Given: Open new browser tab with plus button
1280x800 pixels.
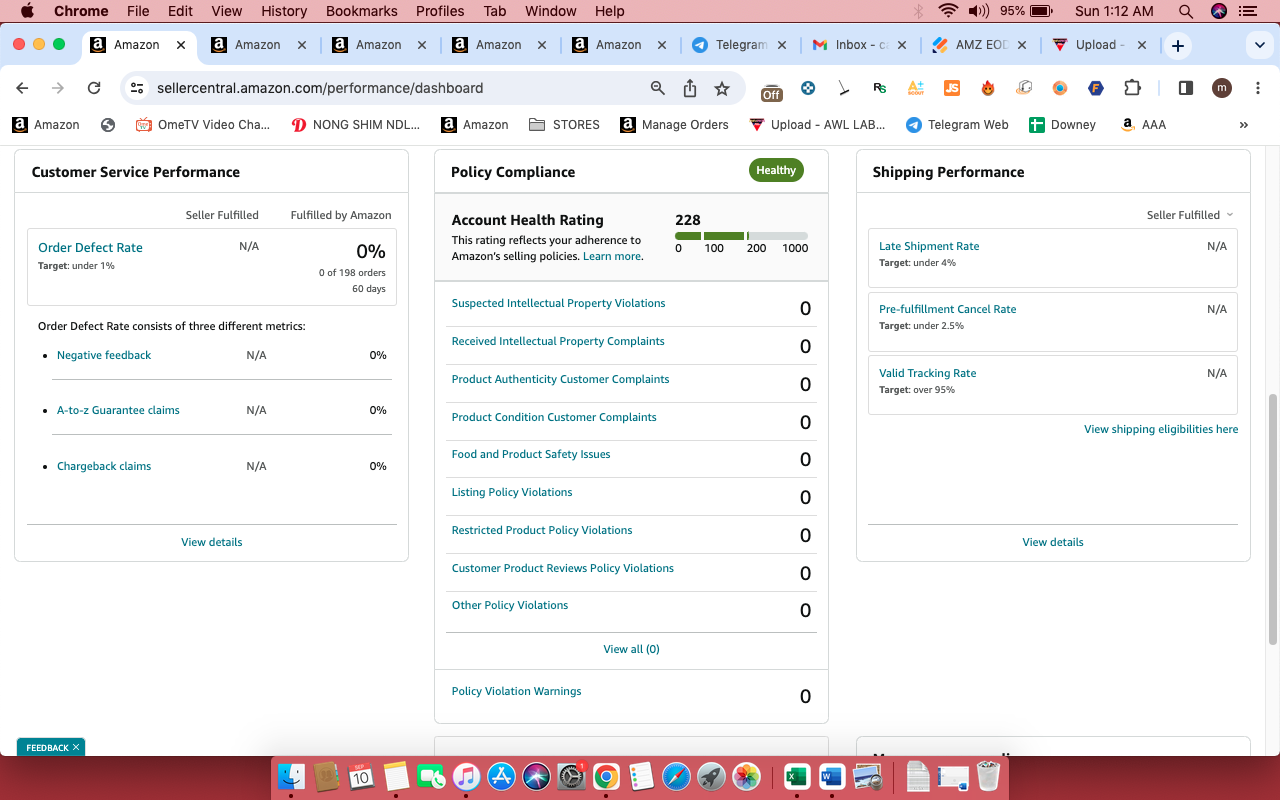Looking at the screenshot, I should click(1178, 46).
